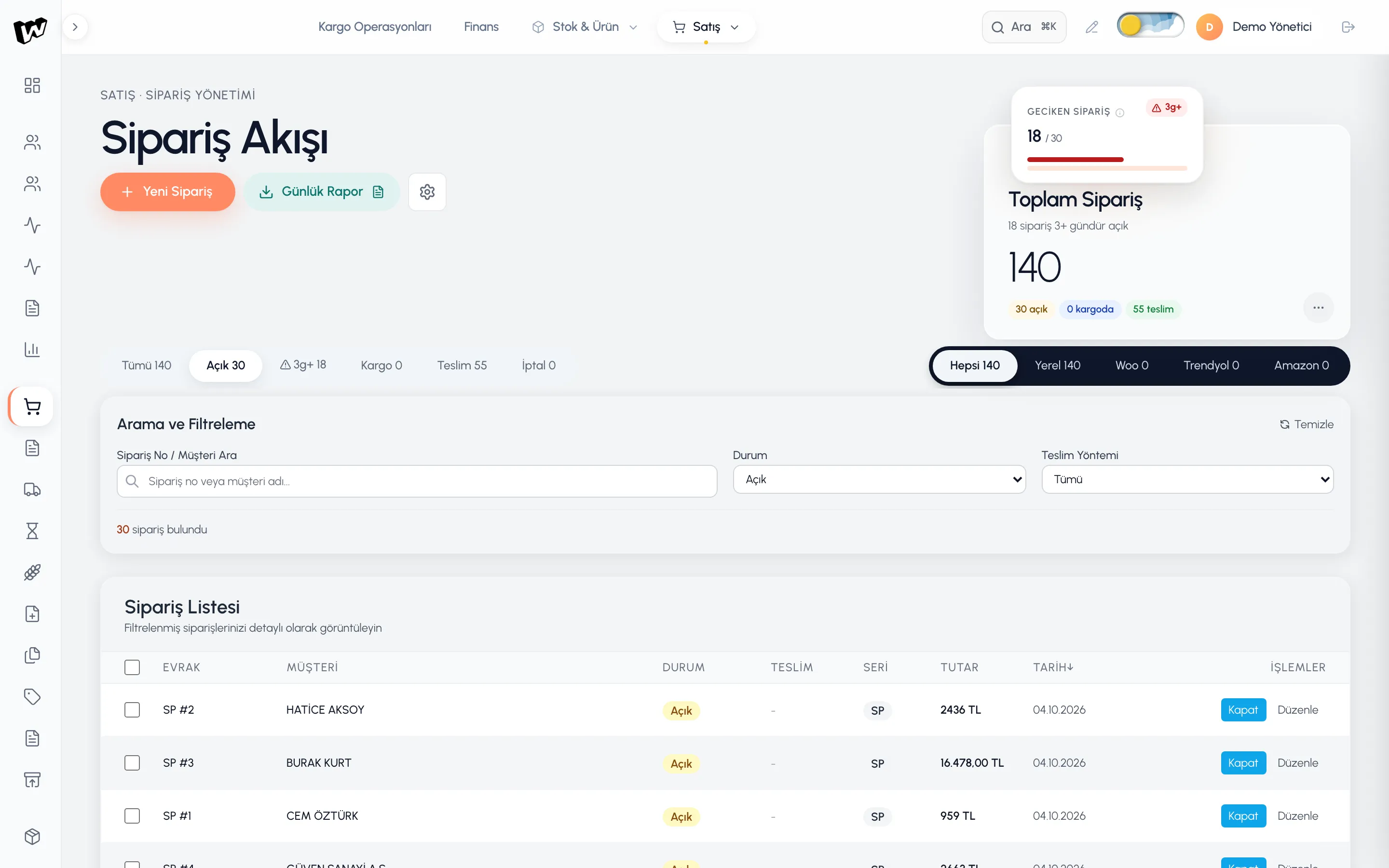
Task: Click the info icon next to Geciken Sipariş
Action: [1120, 112]
